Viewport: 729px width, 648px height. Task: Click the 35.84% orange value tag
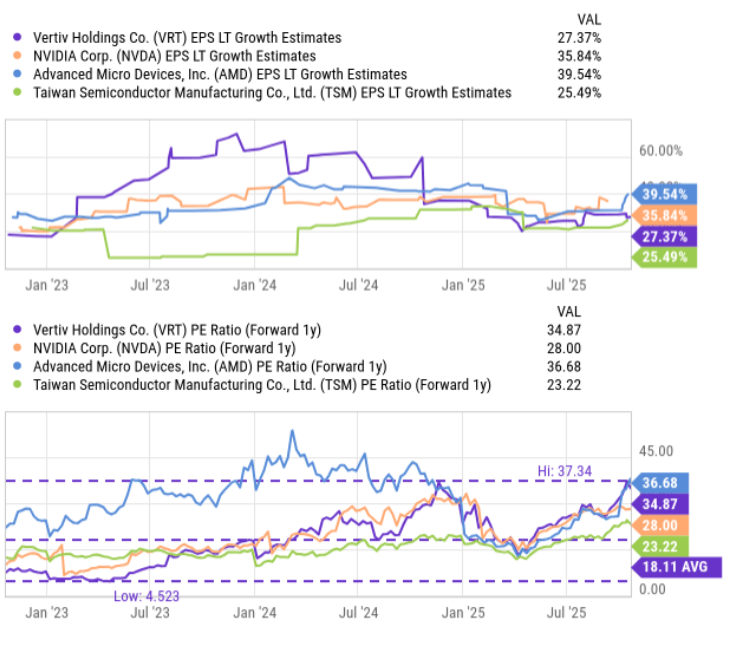point(665,216)
